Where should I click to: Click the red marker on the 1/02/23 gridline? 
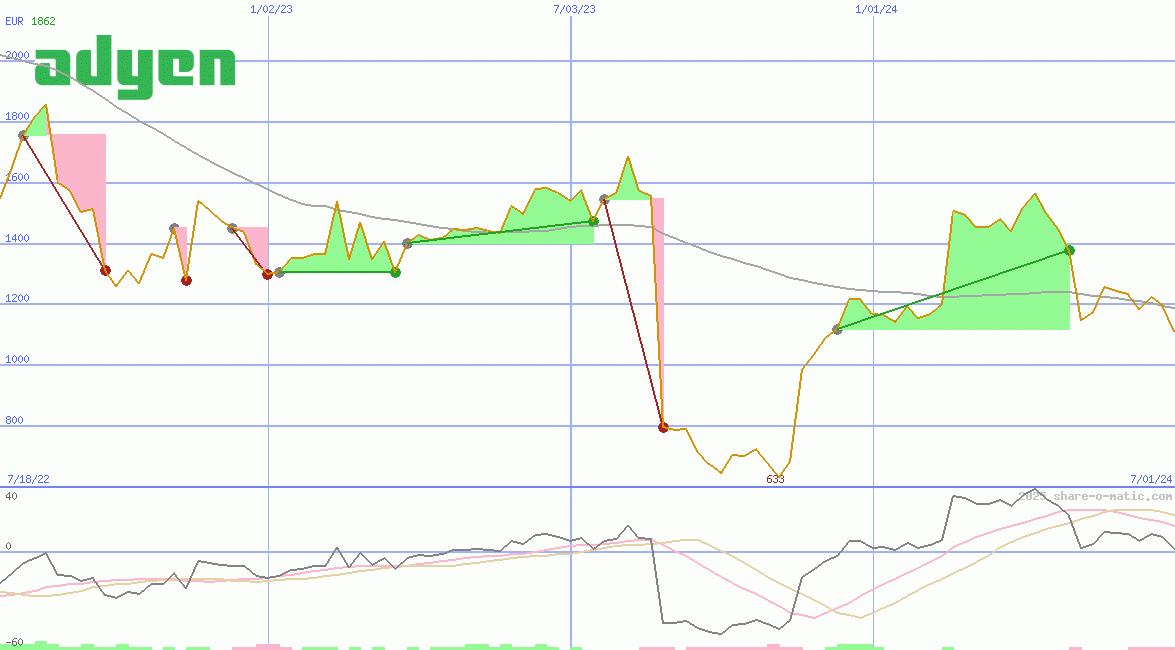[x=268, y=274]
